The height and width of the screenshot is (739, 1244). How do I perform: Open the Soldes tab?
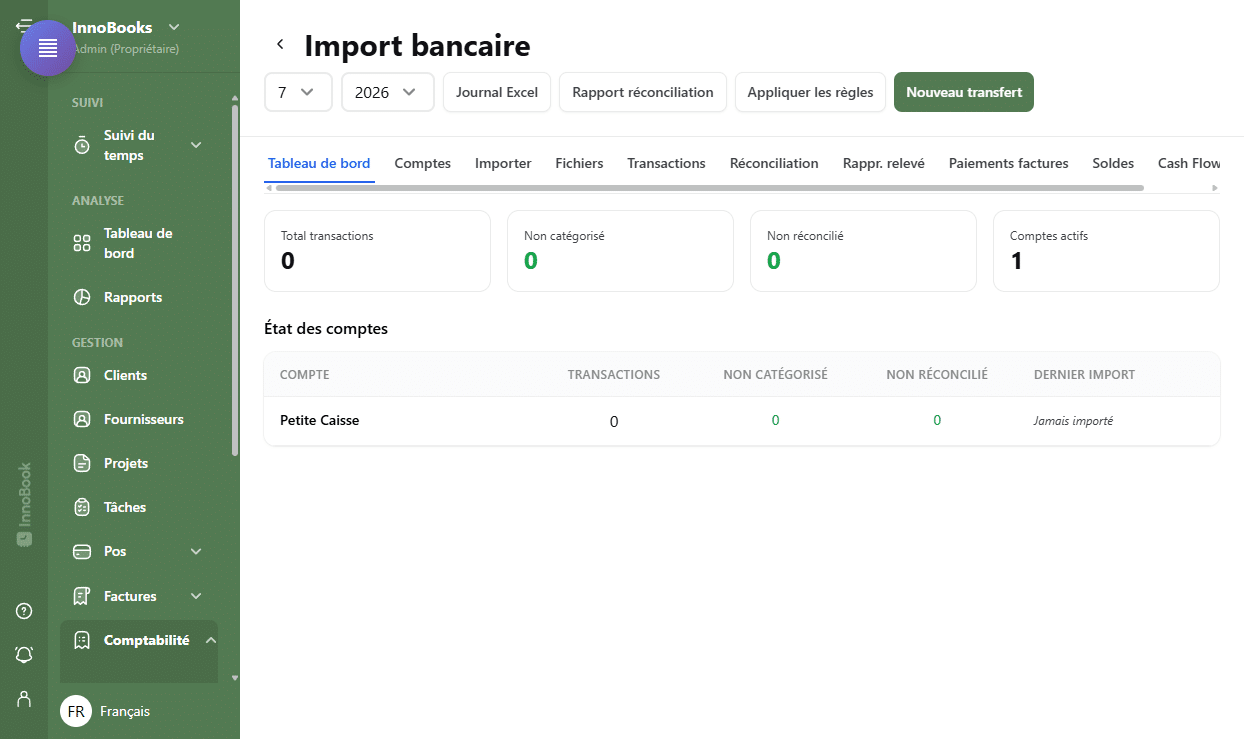[1113, 163]
